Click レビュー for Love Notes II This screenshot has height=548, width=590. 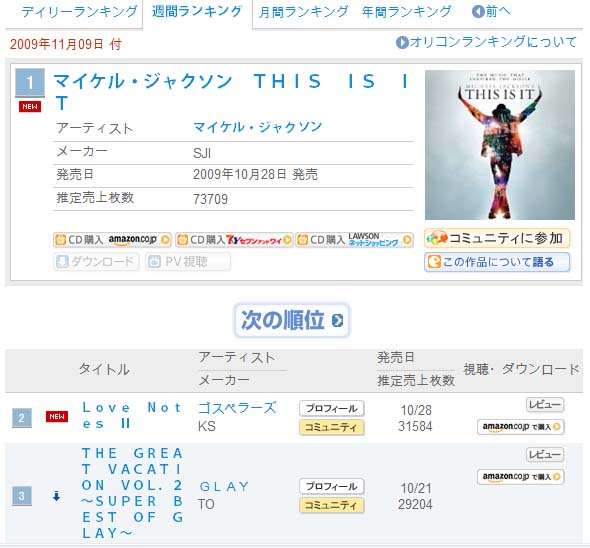pyautogui.click(x=545, y=405)
